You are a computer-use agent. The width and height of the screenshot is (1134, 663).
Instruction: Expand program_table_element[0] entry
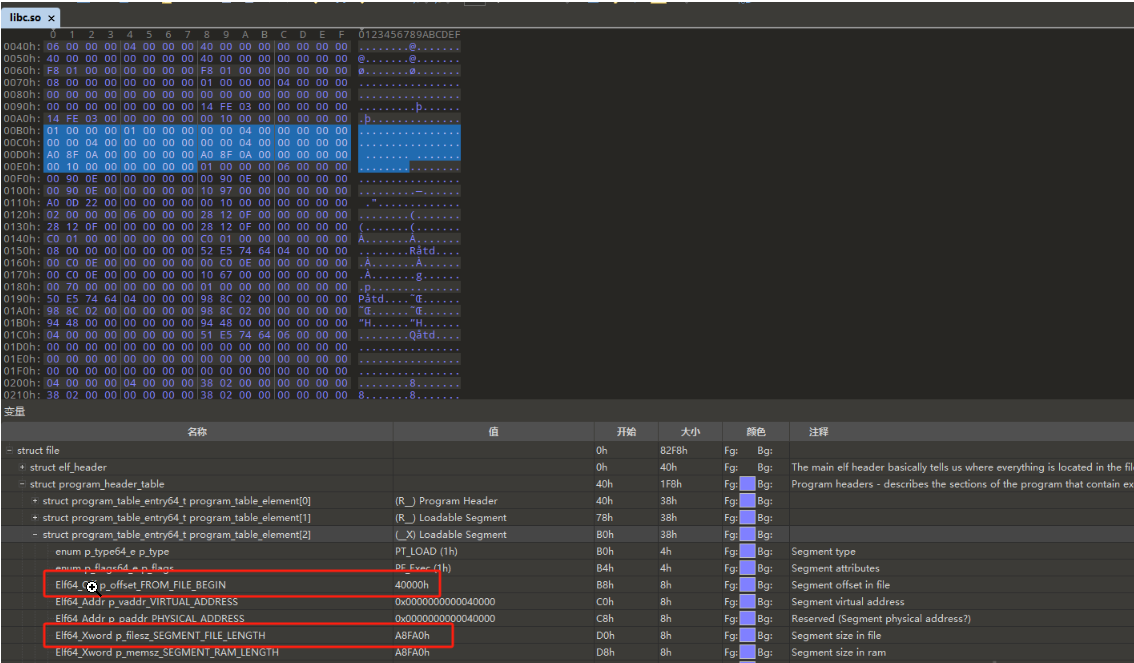[x=35, y=500]
